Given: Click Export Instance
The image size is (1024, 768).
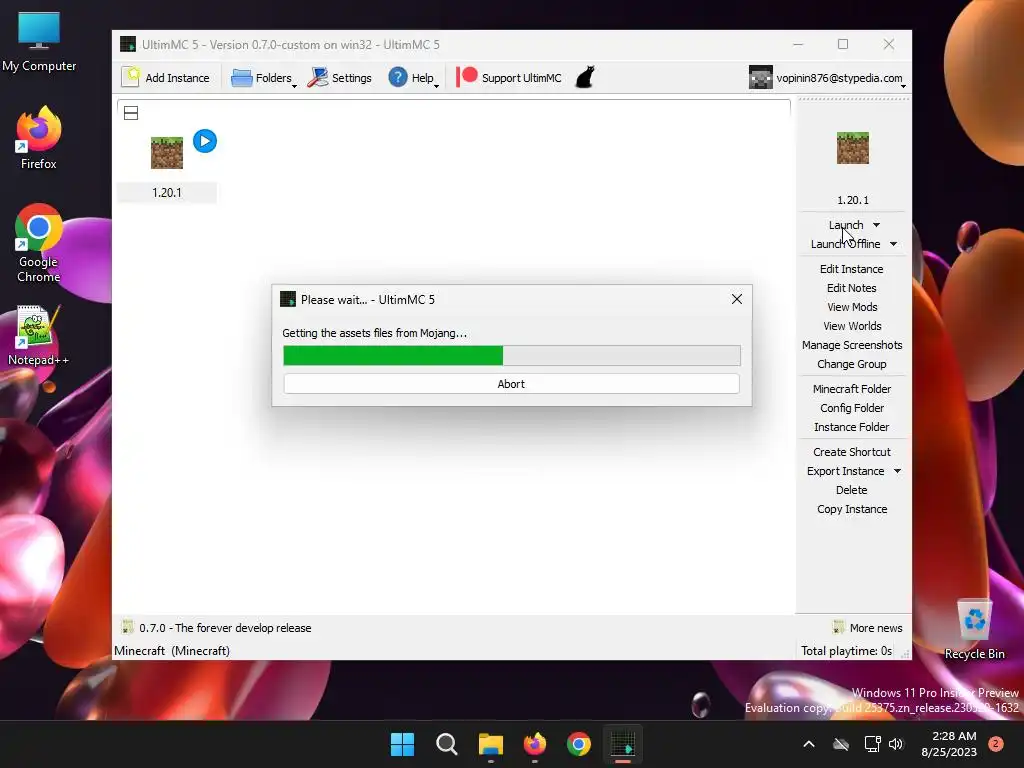Looking at the screenshot, I should (x=845, y=471).
